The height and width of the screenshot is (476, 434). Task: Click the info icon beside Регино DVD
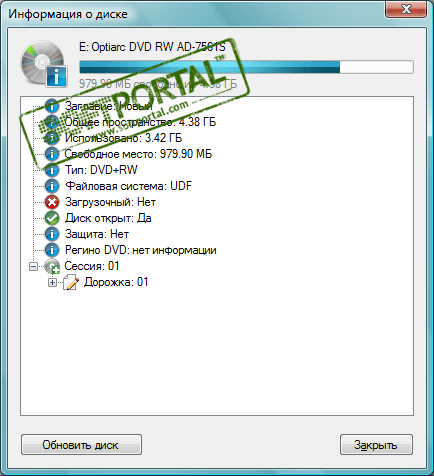(x=52, y=250)
